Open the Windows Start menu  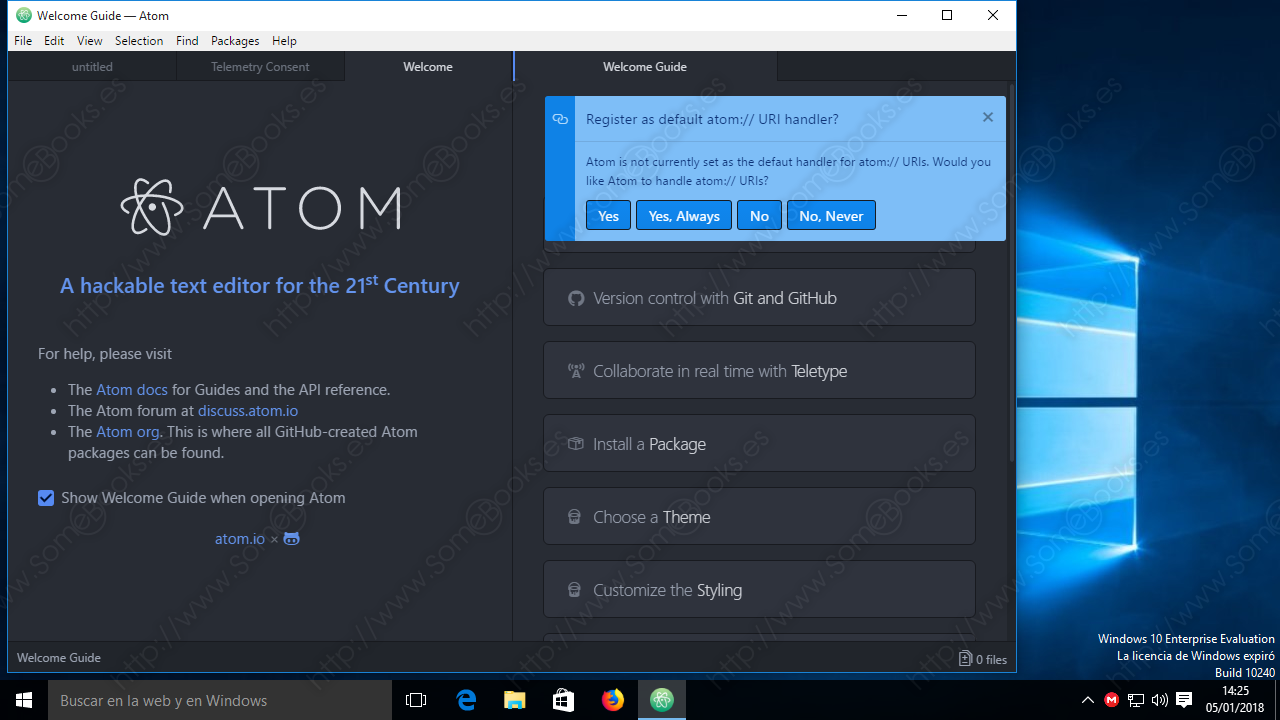pyautogui.click(x=24, y=700)
